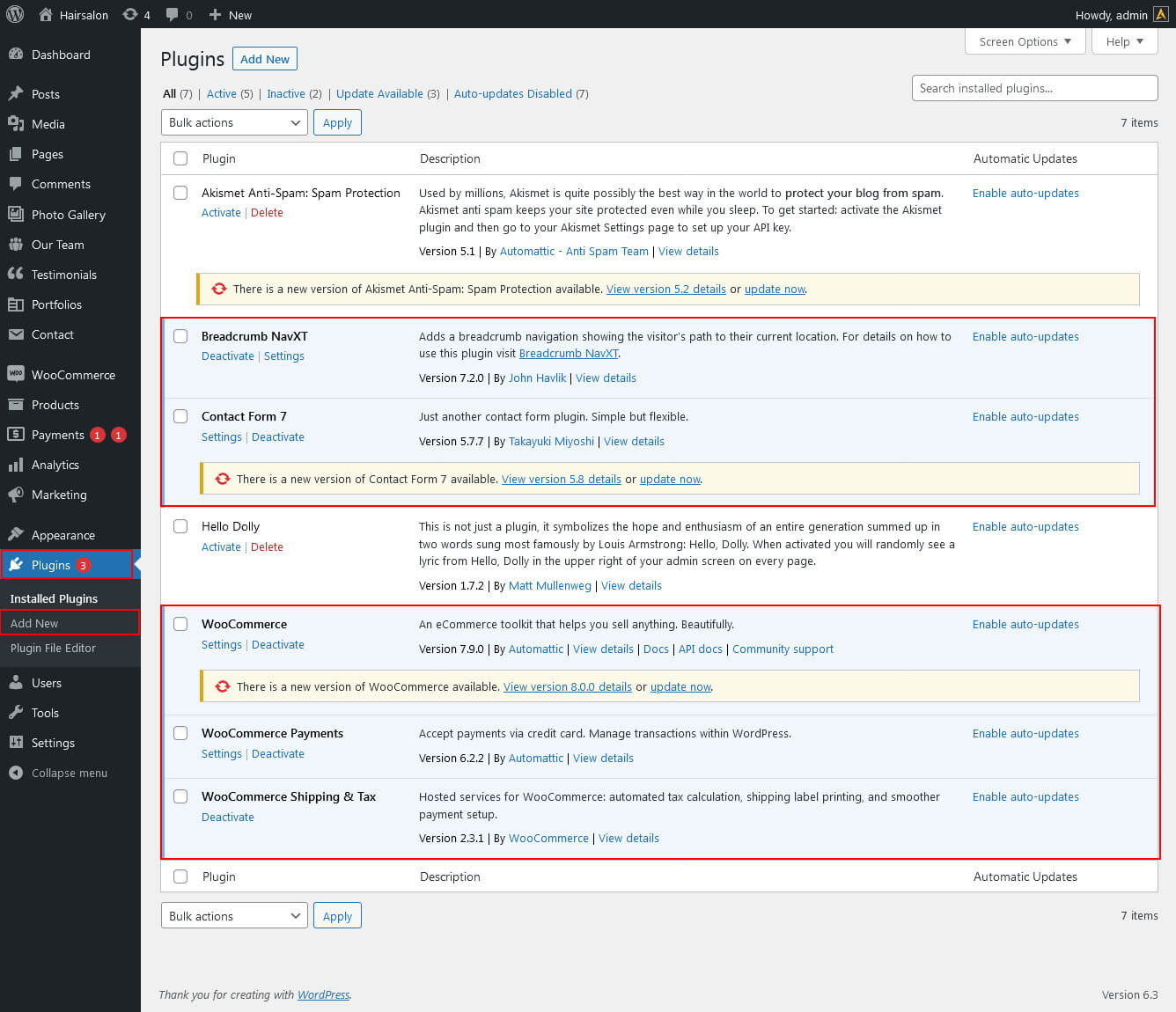
Task: Focus the Search installed plugins field
Action: (1034, 88)
